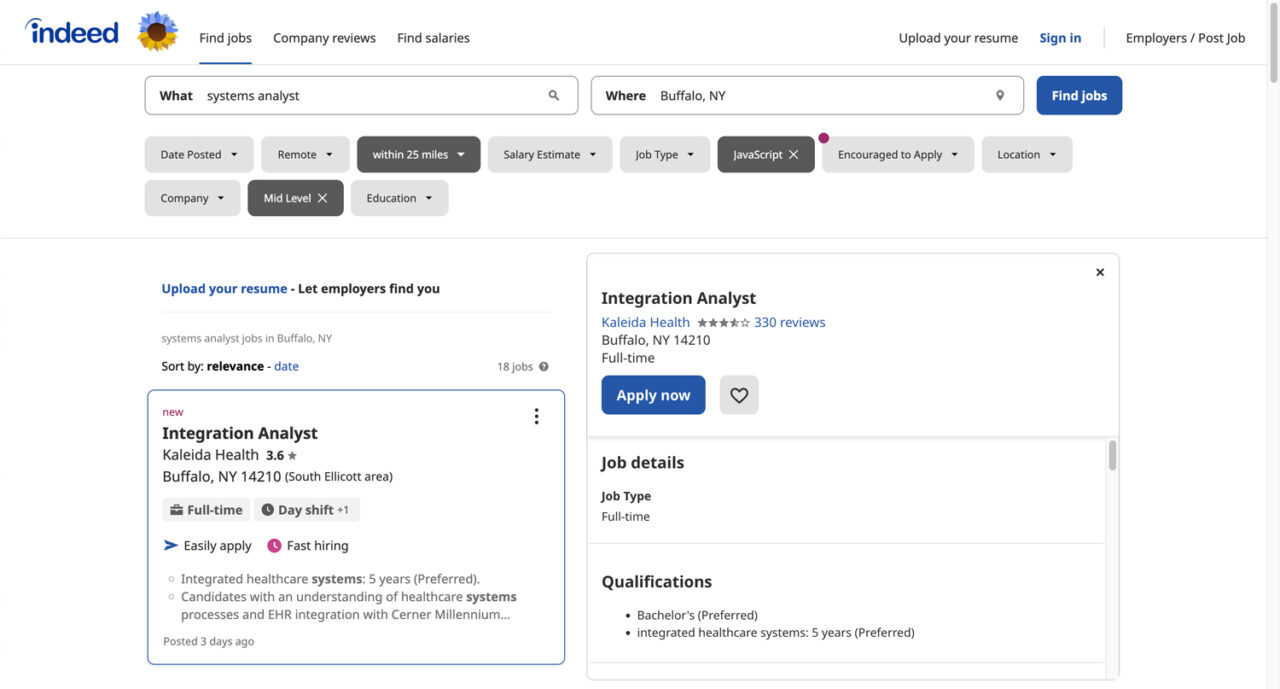1280x689 pixels.
Task: Remove the Mid Level filter via its X icon
Action: click(x=322, y=197)
